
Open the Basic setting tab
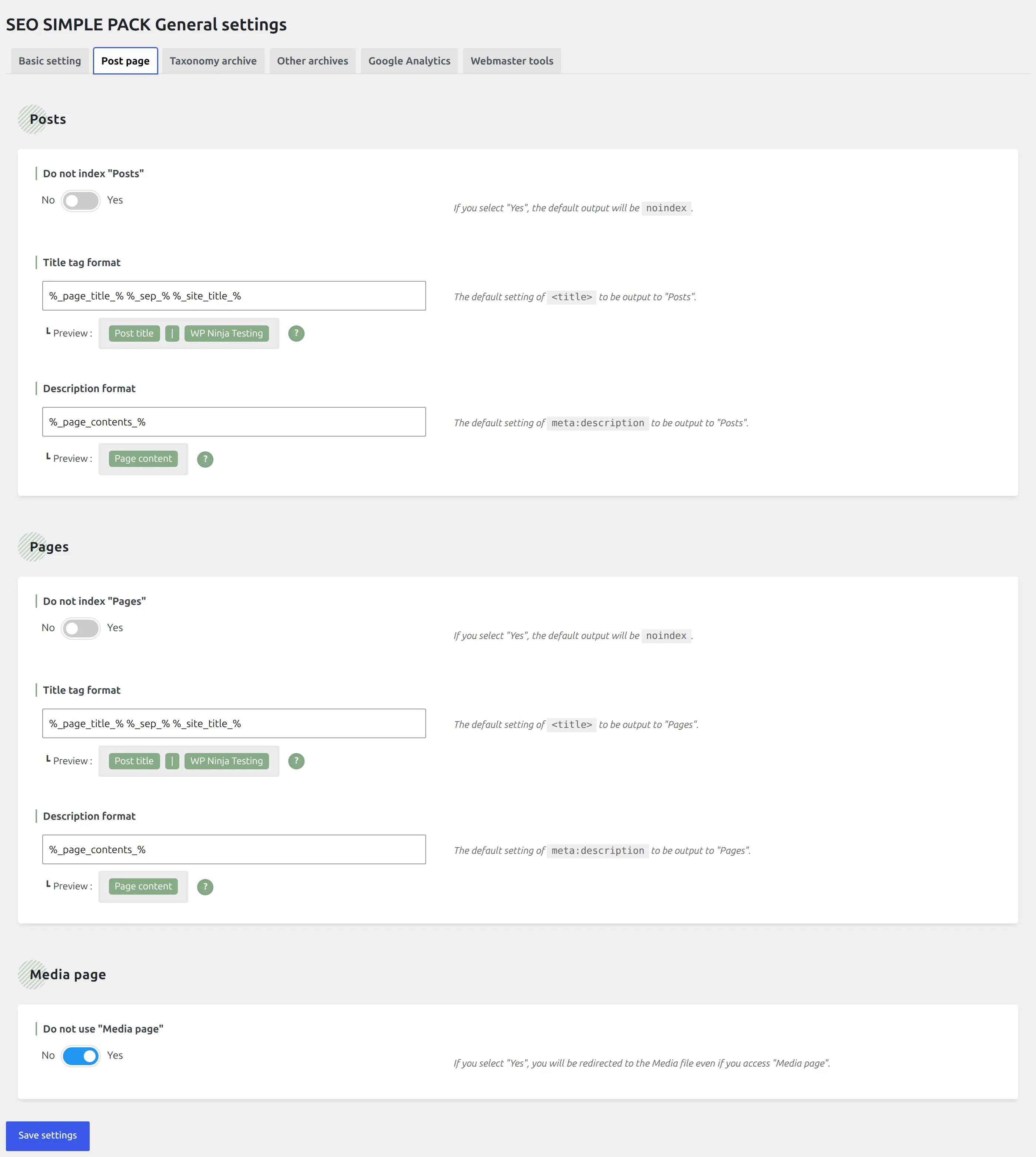50,61
